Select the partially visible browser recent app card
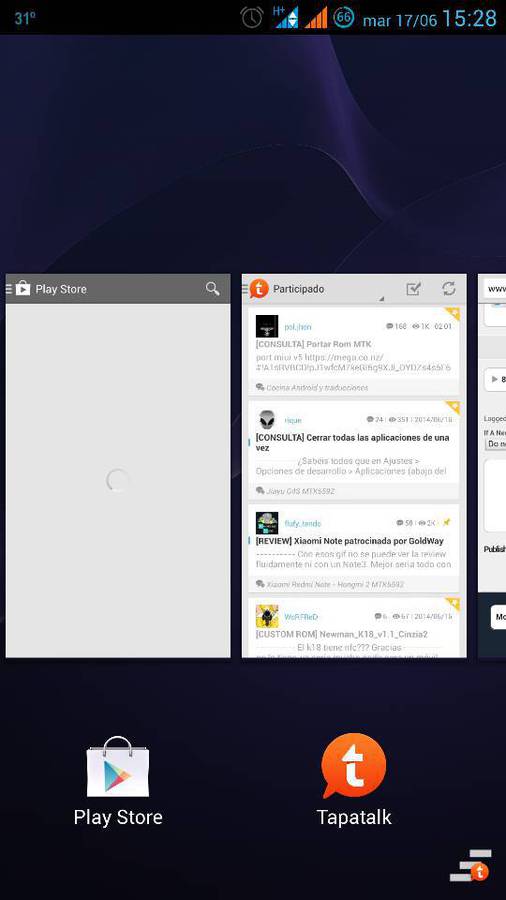This screenshot has height=900, width=506. (492, 465)
